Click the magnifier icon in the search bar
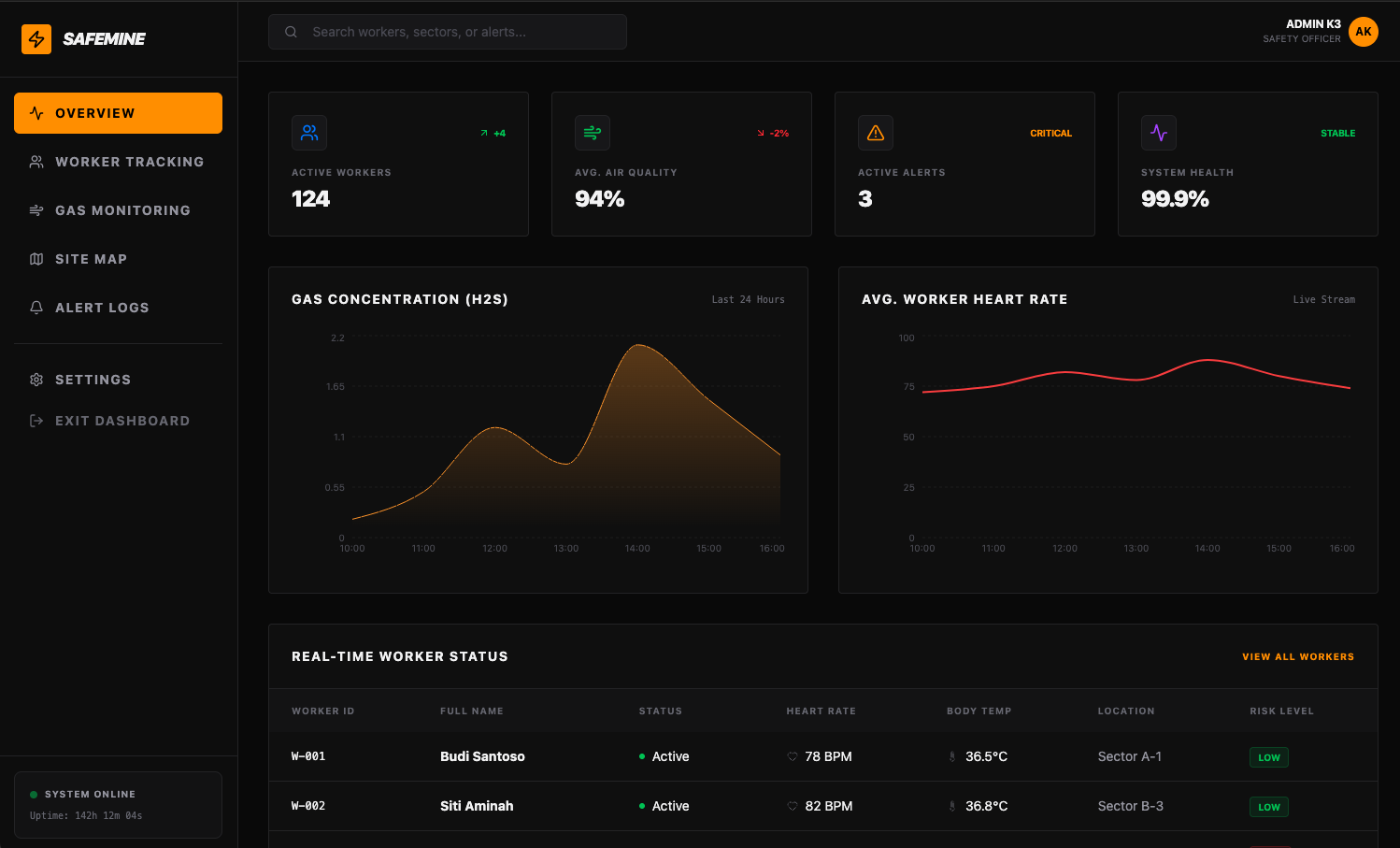The height and width of the screenshot is (848, 1400). pos(291,31)
